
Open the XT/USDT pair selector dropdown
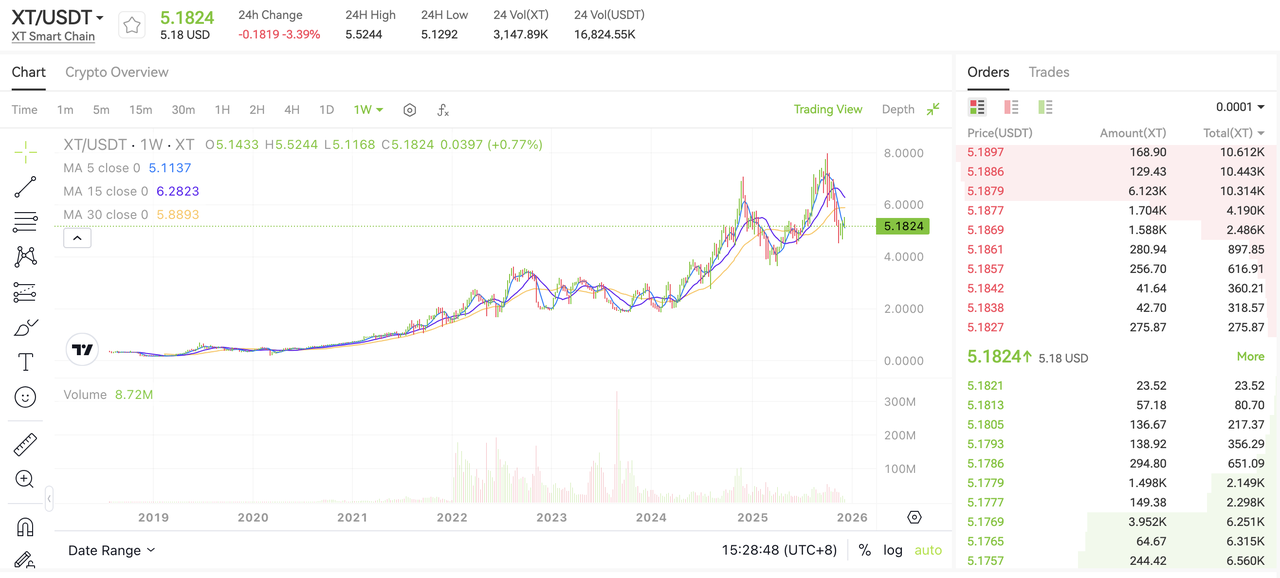point(57,17)
